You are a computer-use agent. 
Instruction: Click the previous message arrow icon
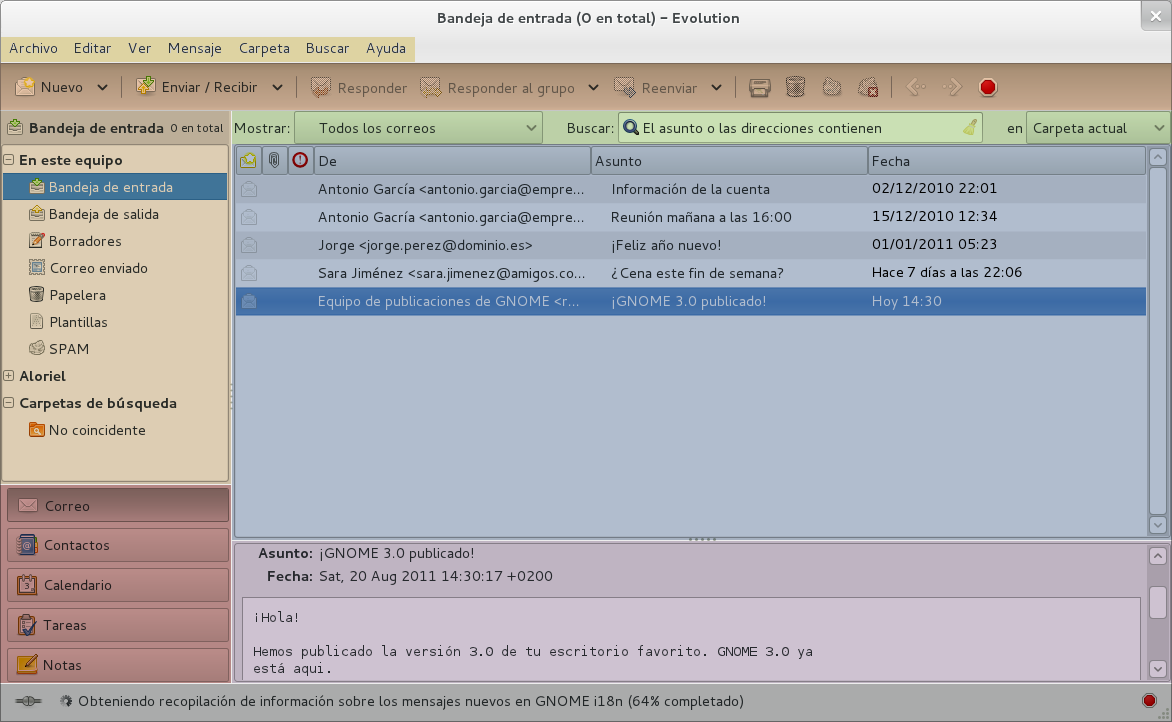(915, 88)
